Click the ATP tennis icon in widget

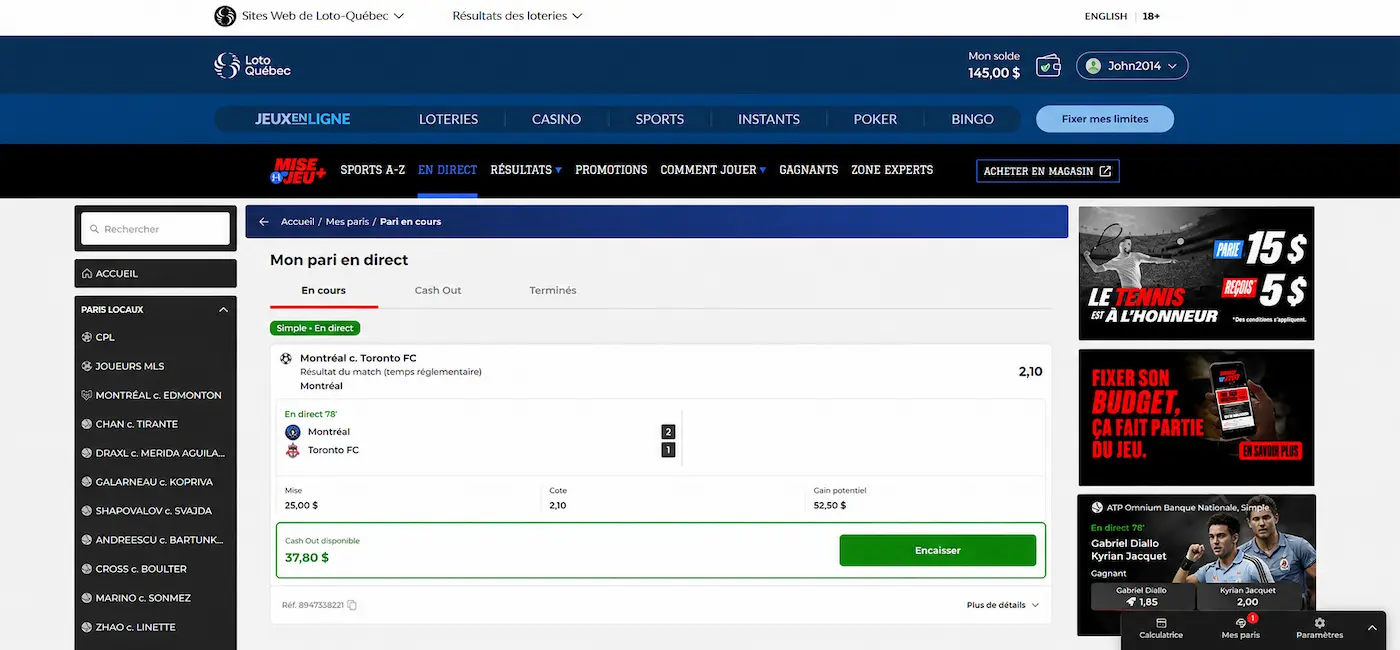coord(1097,508)
